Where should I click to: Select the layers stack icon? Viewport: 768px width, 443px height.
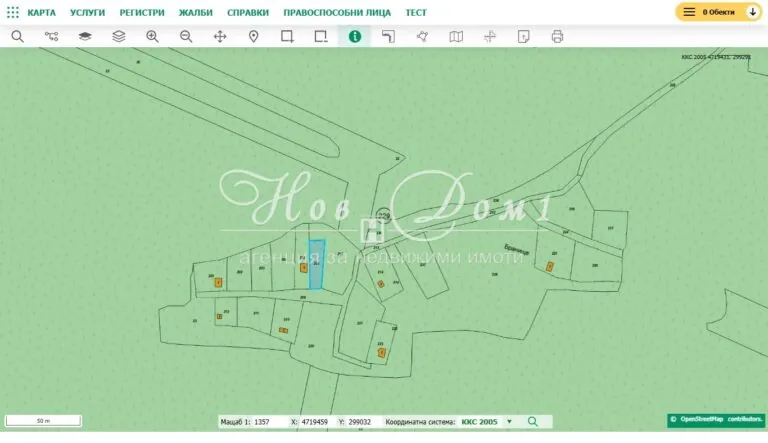click(x=119, y=36)
